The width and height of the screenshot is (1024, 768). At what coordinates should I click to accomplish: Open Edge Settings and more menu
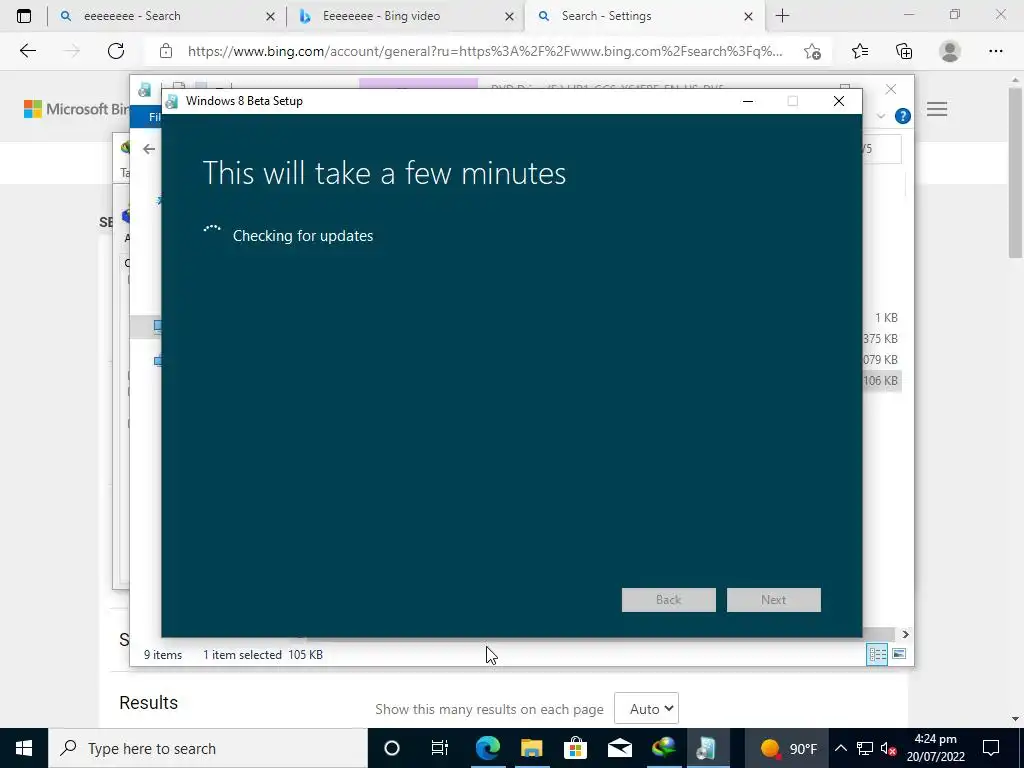click(995, 52)
